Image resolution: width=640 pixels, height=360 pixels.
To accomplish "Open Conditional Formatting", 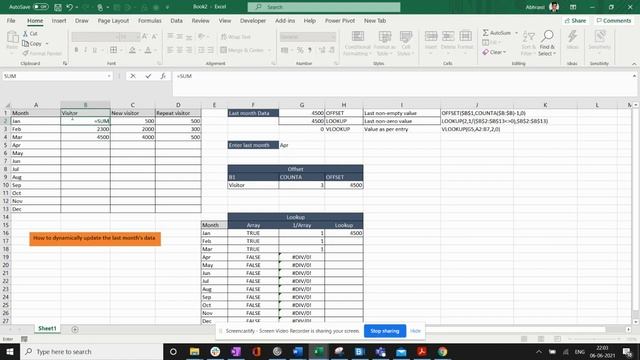I will coord(358,43).
